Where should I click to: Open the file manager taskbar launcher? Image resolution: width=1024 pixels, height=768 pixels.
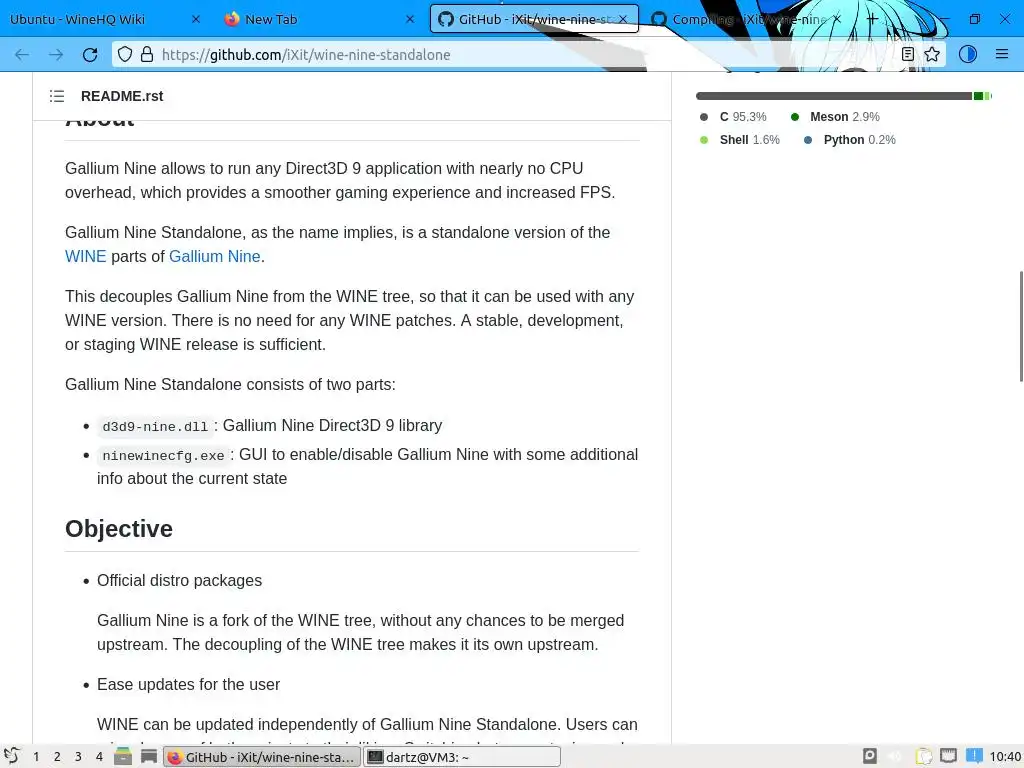[123, 756]
